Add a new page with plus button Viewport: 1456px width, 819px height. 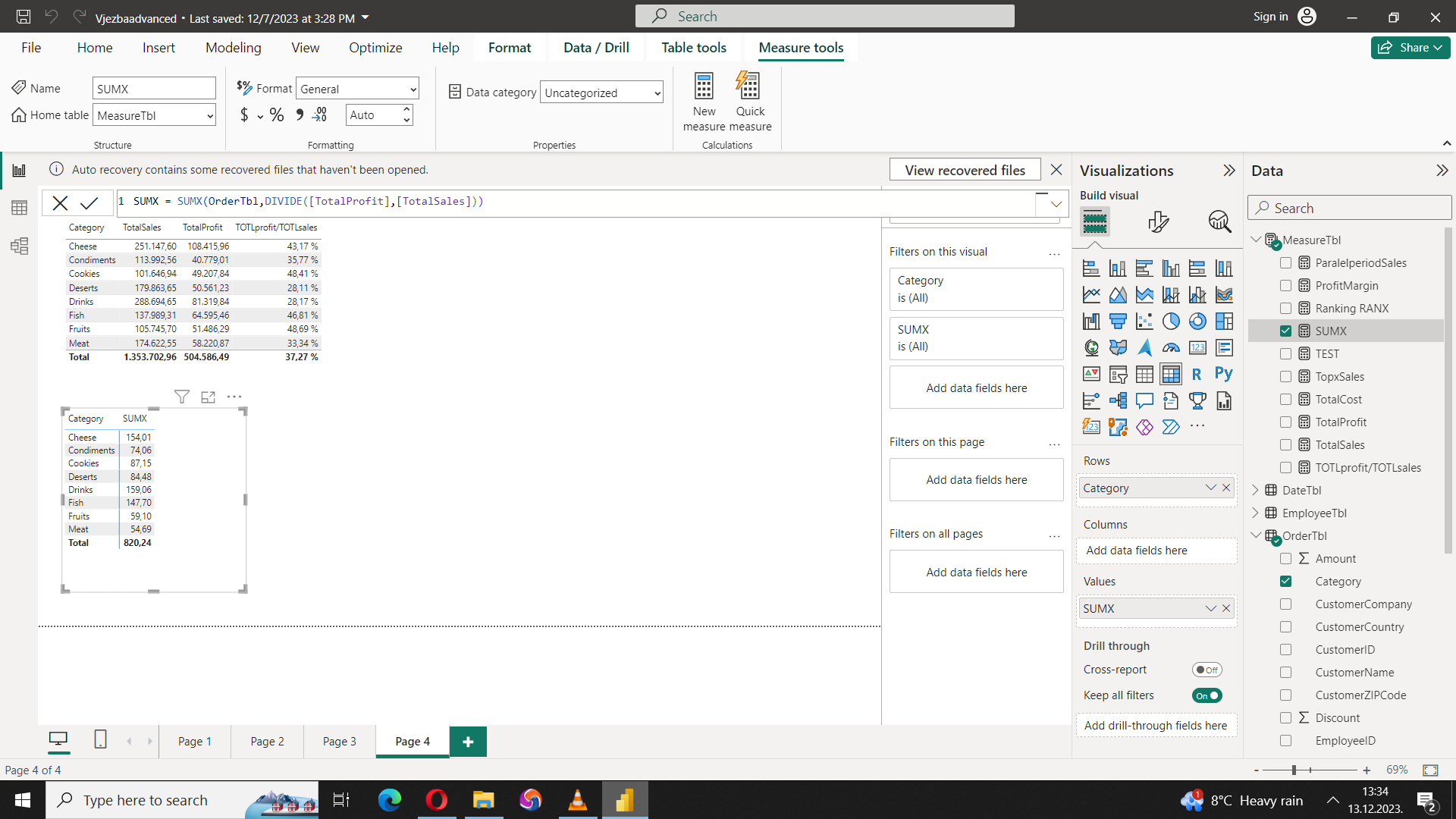(x=468, y=742)
